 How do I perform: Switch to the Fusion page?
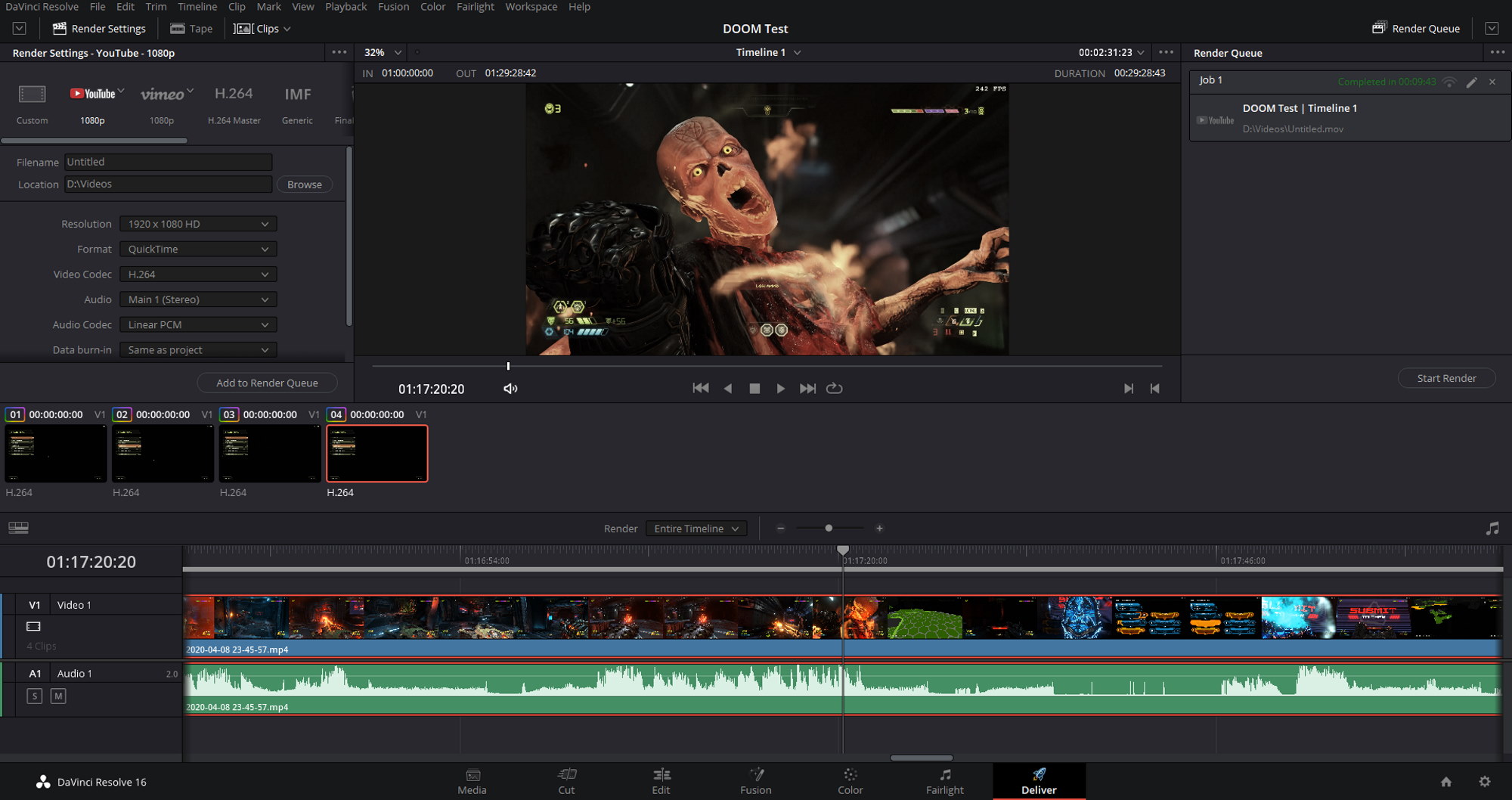[755, 782]
